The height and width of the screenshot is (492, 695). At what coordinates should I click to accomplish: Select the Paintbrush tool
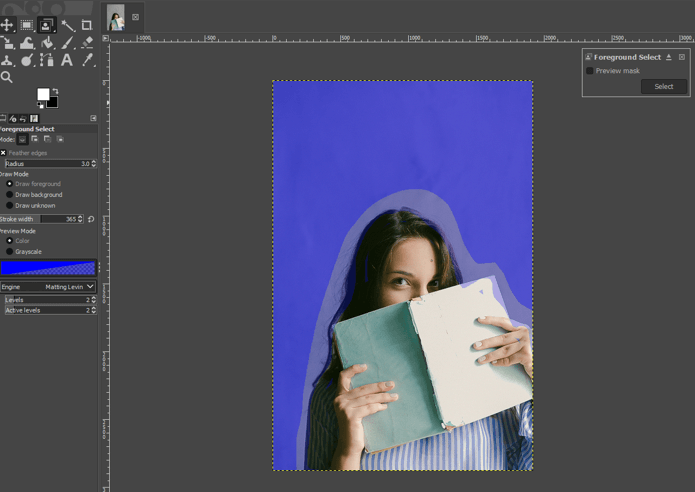(67, 43)
